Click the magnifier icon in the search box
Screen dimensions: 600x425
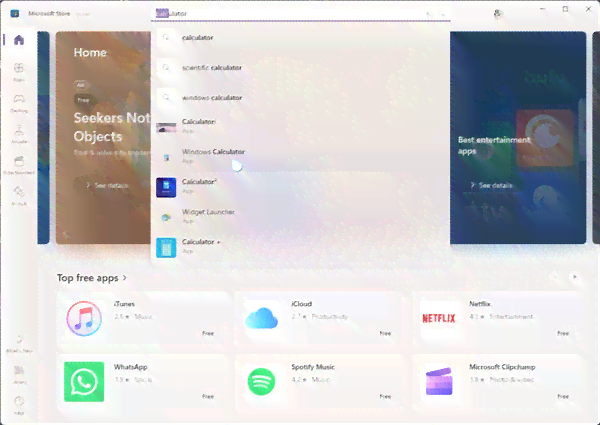(x=443, y=14)
